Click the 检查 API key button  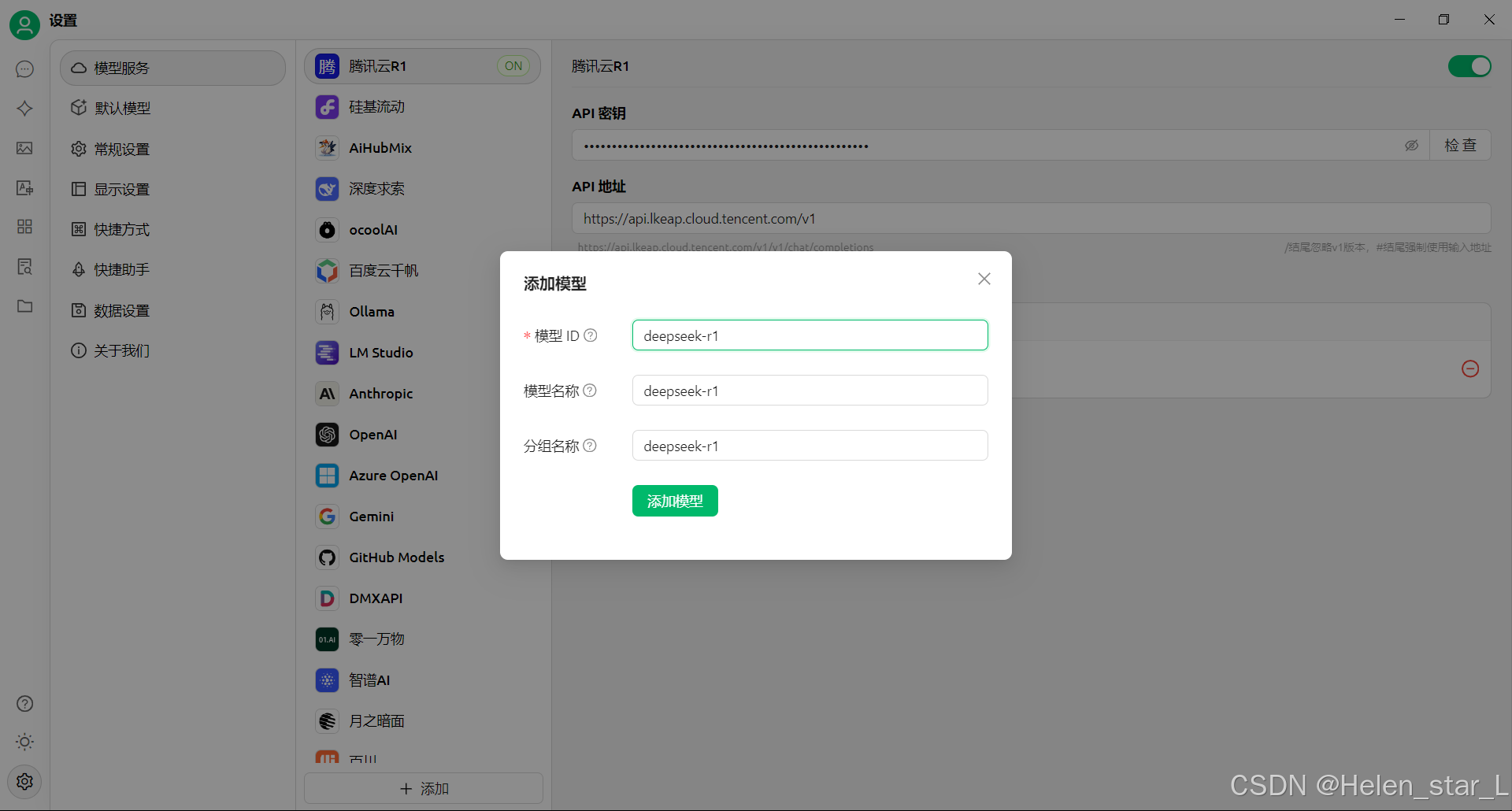tap(1460, 145)
